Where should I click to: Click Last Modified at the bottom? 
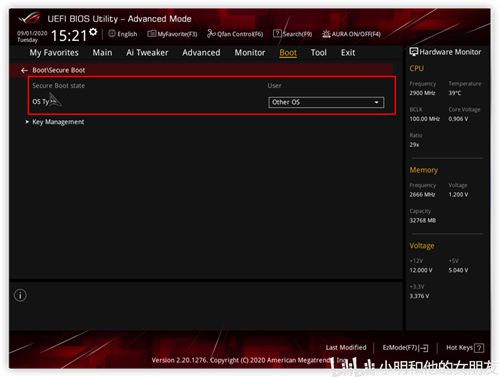(x=346, y=348)
